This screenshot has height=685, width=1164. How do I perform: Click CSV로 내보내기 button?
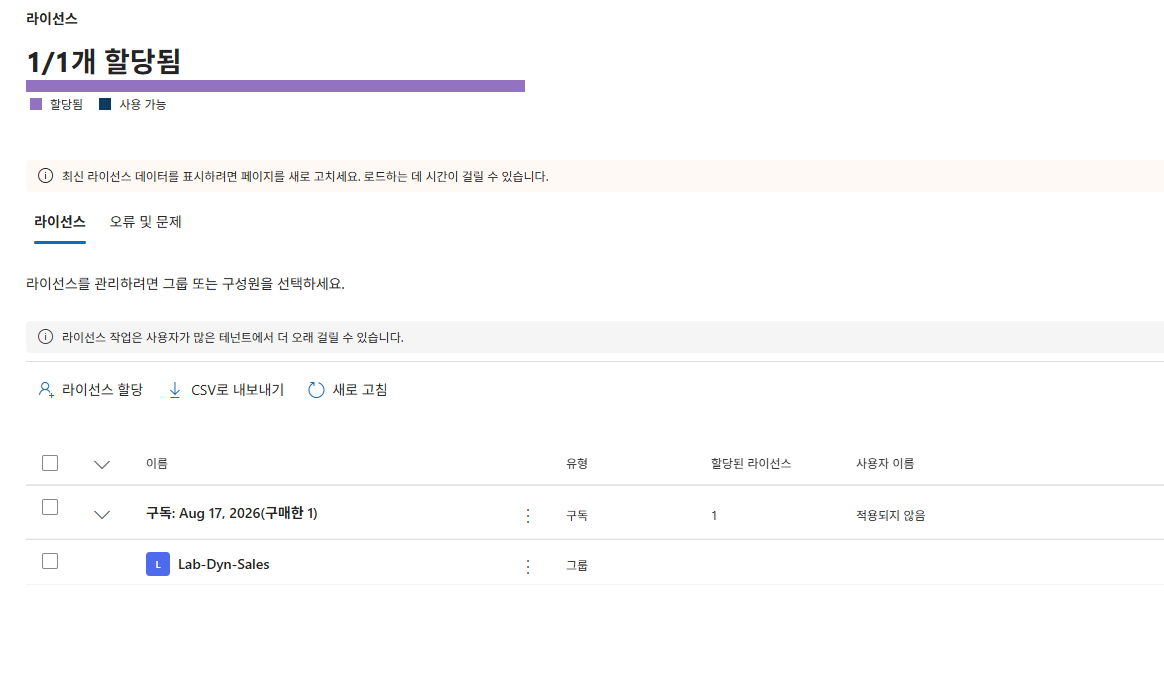226,390
